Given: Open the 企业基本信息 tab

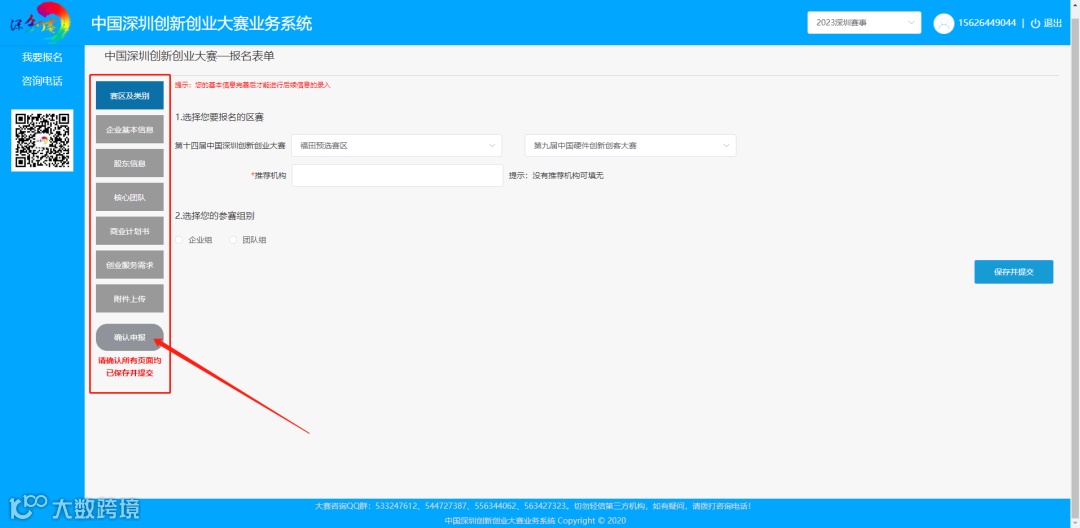Looking at the screenshot, I should point(129,129).
